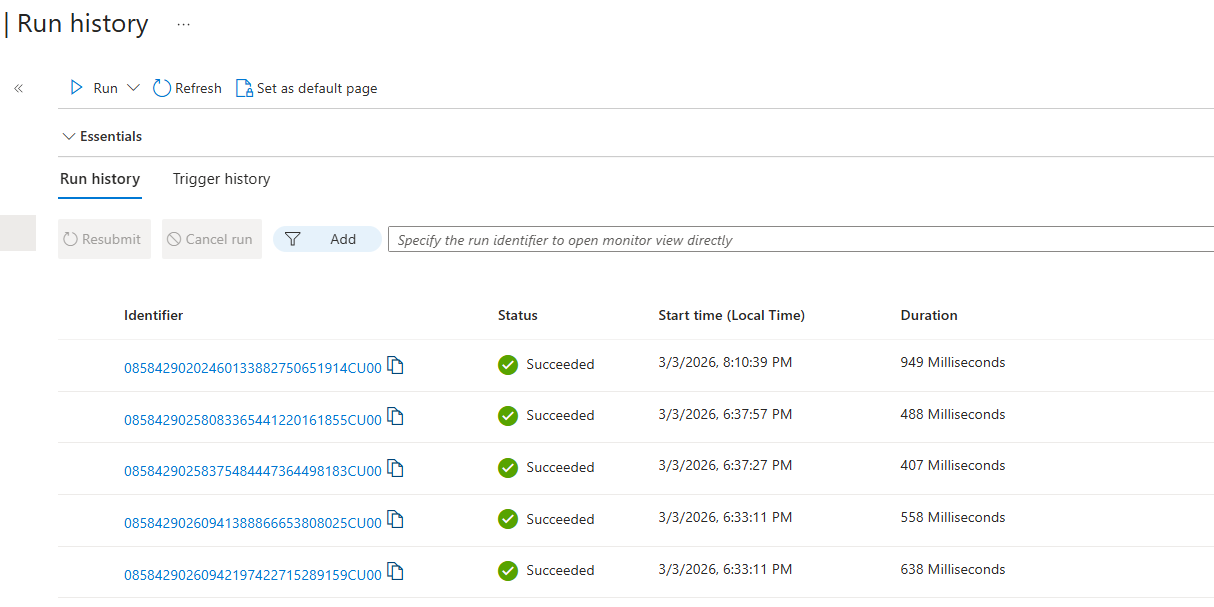Copy the last run identifier using its copy icon
The image size is (1214, 607).
coord(395,572)
